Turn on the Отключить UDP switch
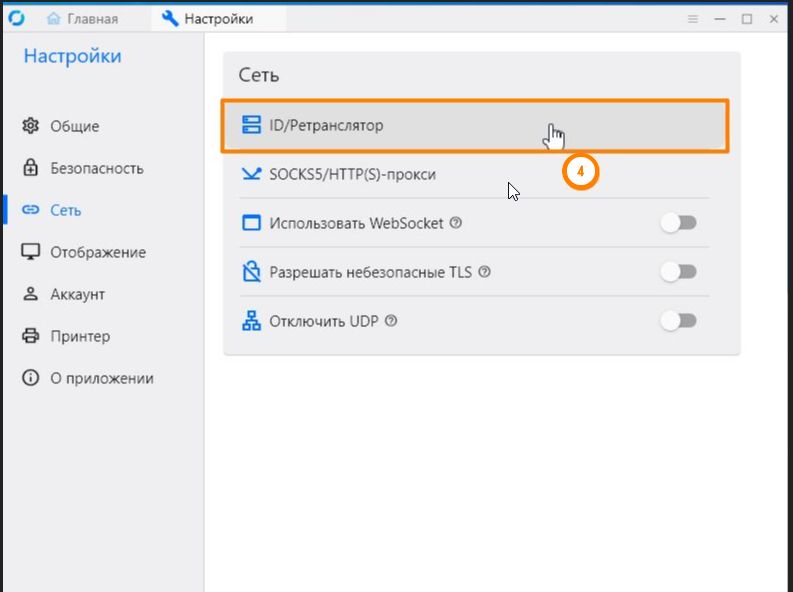This screenshot has height=592, width=793. (x=678, y=321)
